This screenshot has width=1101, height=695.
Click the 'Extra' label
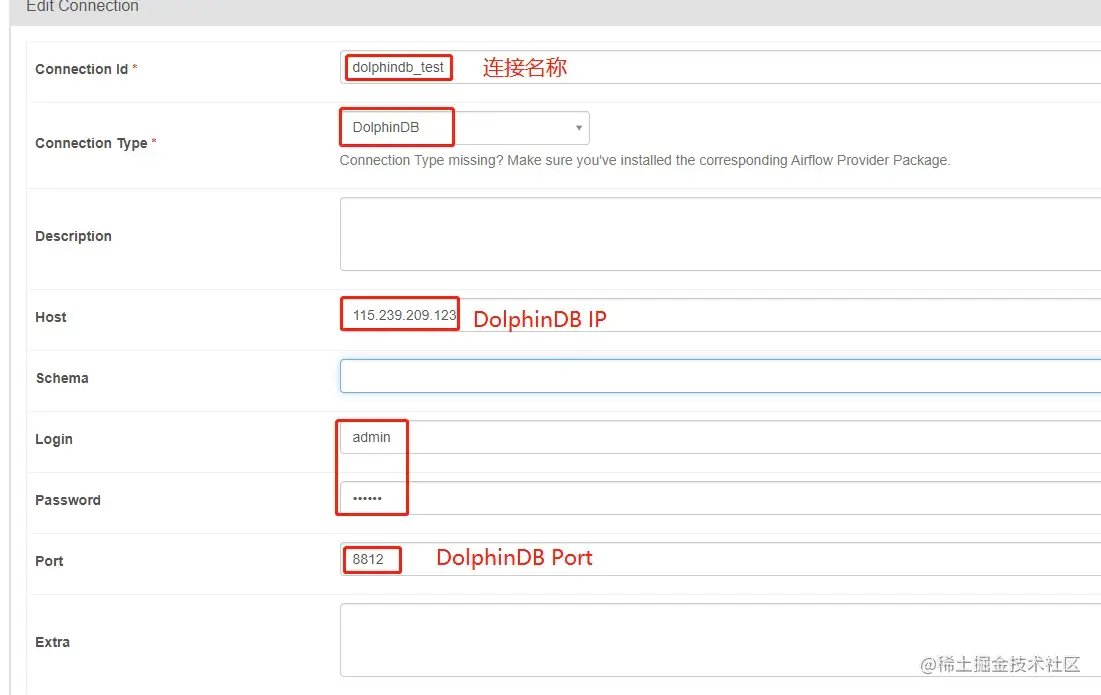click(x=53, y=642)
